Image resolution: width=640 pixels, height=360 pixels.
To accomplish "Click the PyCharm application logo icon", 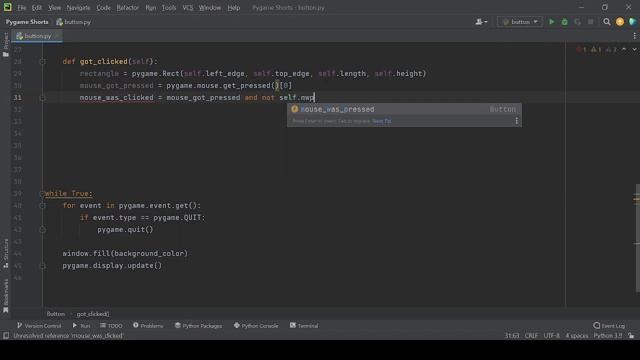I will point(7,7).
